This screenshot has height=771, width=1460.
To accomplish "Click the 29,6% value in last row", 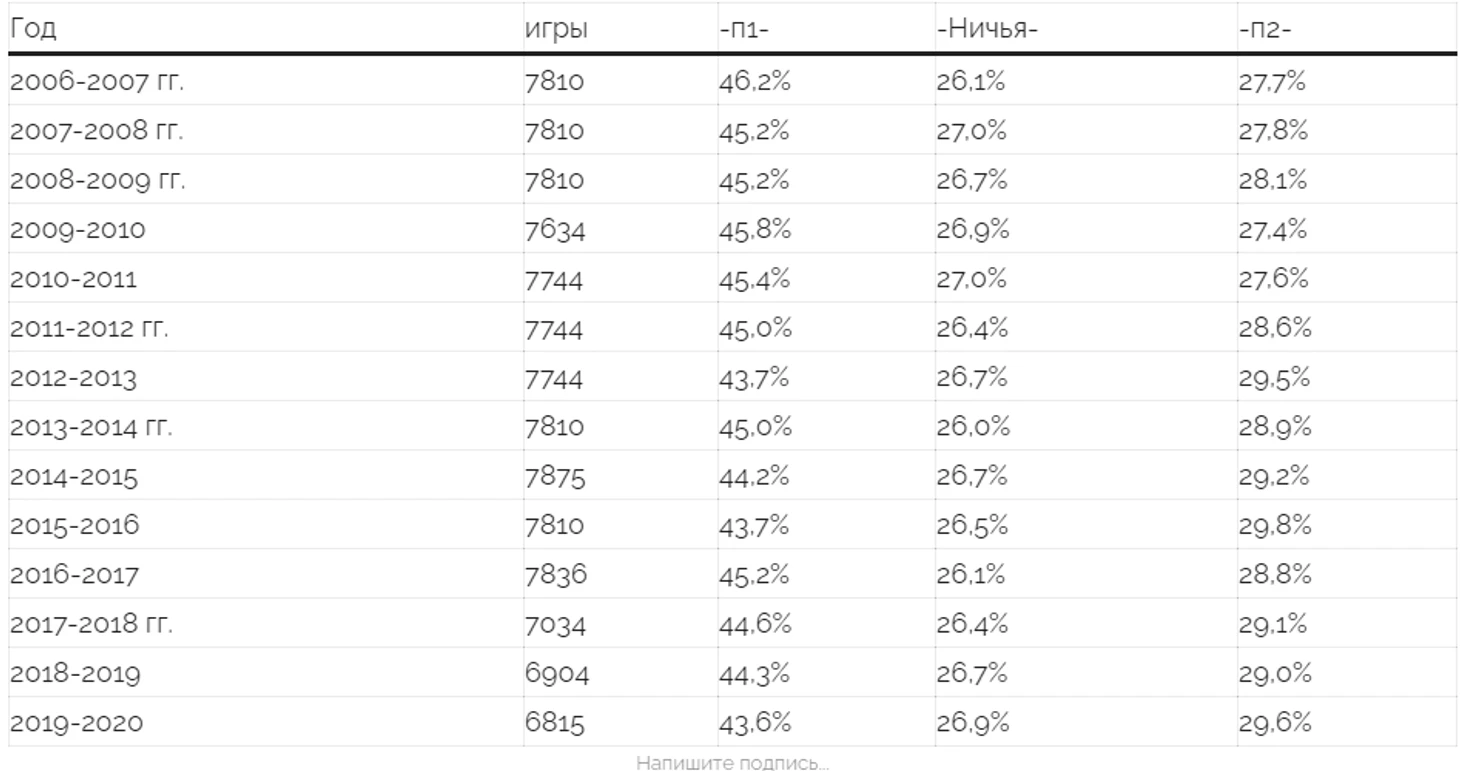I will (x=1274, y=723).
